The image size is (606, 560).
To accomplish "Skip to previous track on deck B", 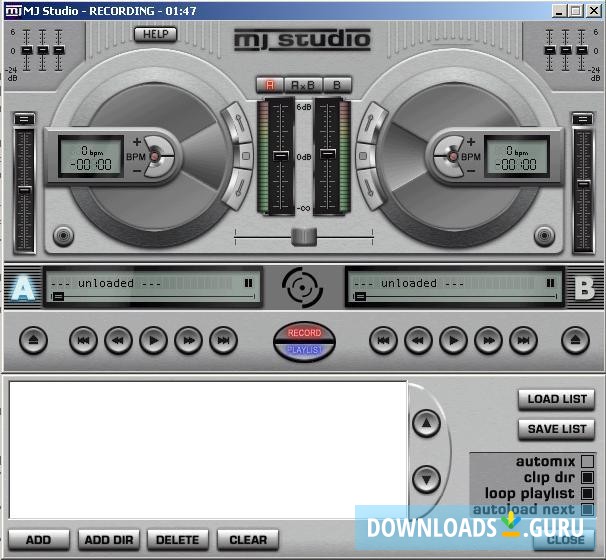I will click(383, 340).
